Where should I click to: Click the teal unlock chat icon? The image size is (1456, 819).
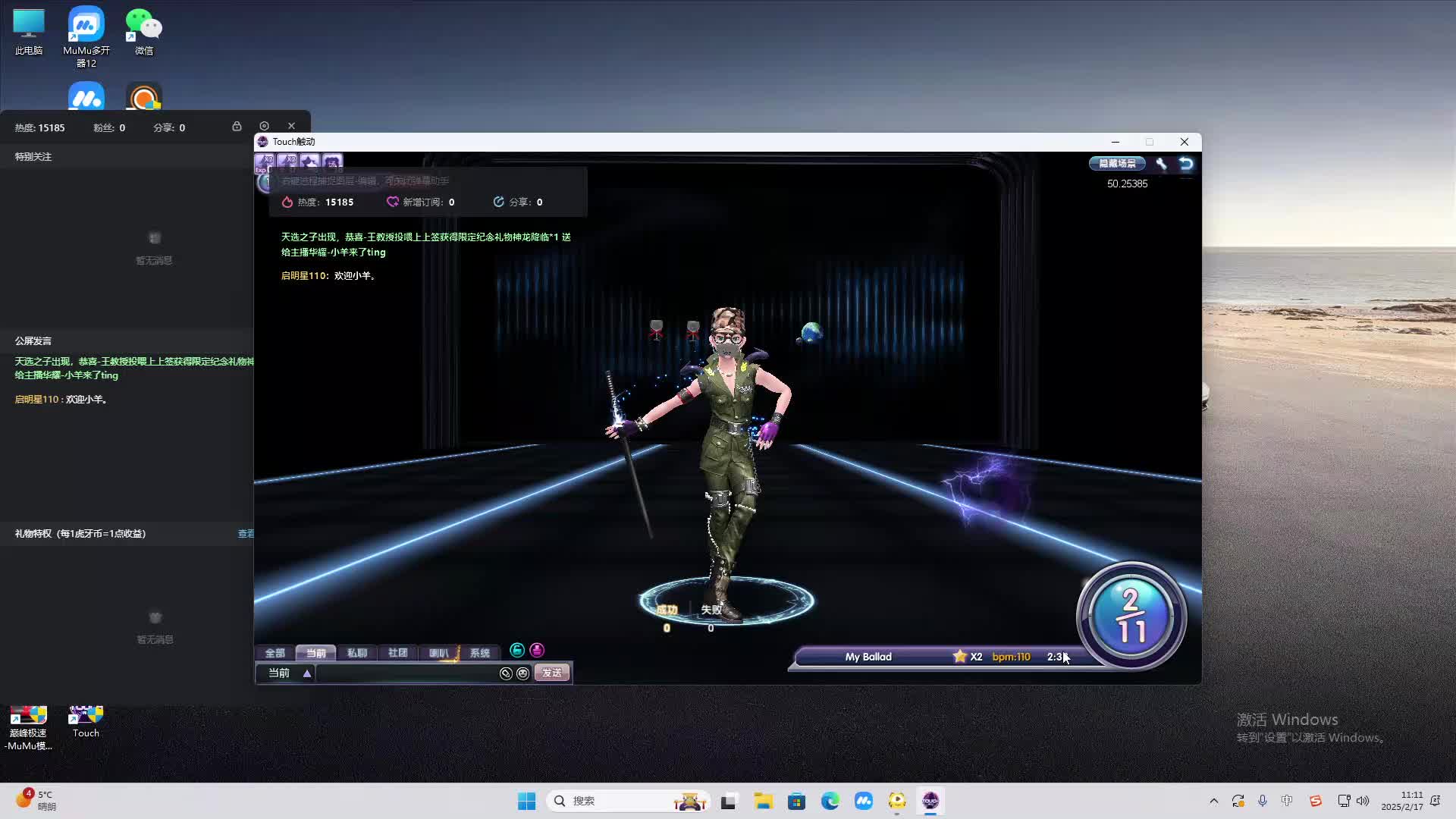click(517, 650)
